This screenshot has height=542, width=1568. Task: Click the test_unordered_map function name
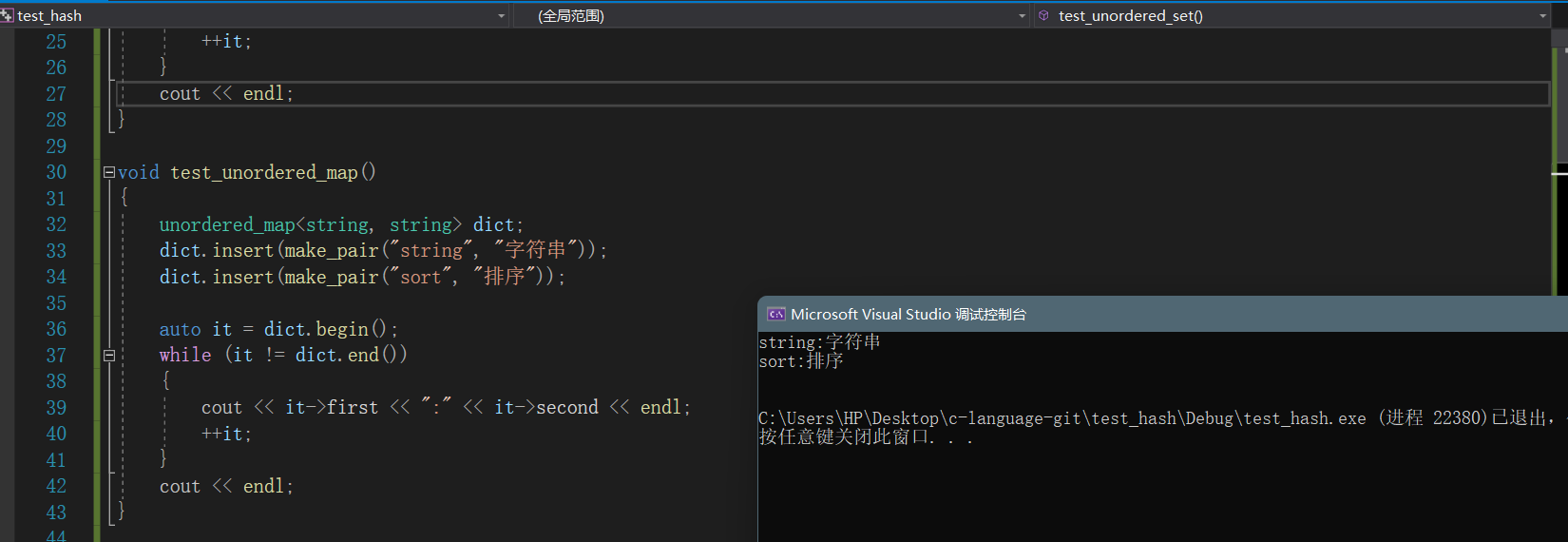263,172
